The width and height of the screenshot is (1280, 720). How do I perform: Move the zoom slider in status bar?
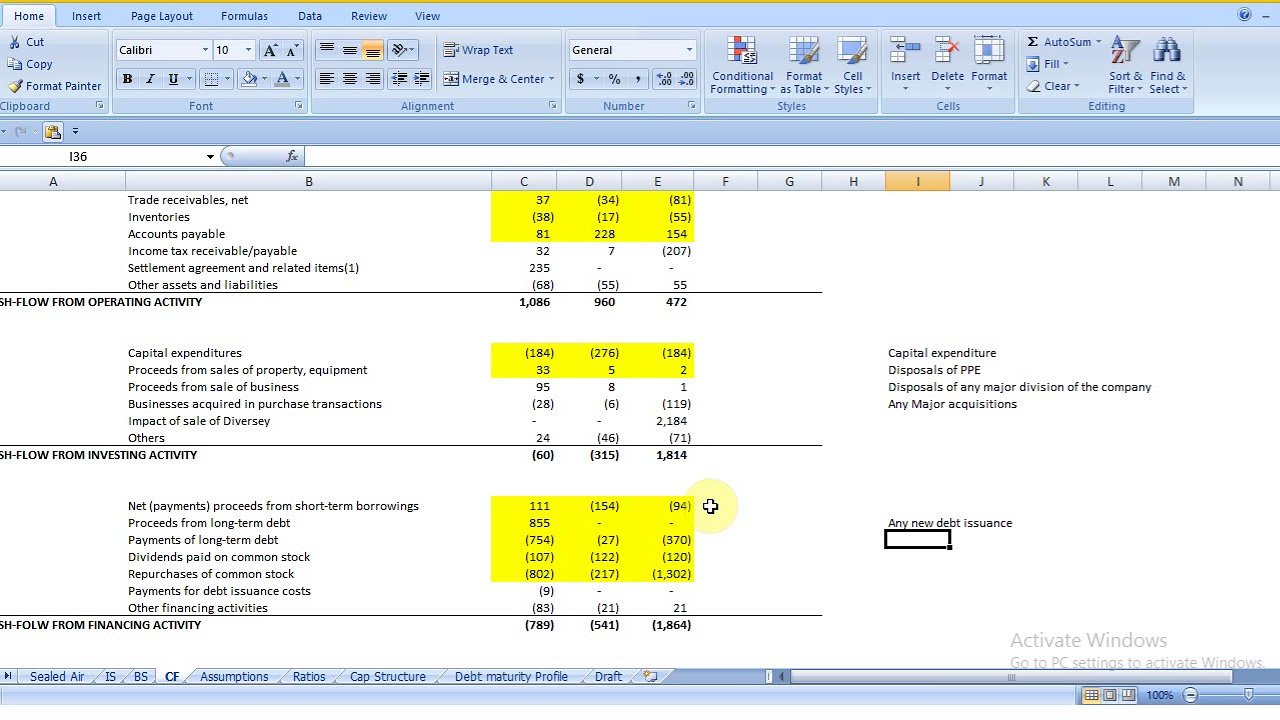1249,695
